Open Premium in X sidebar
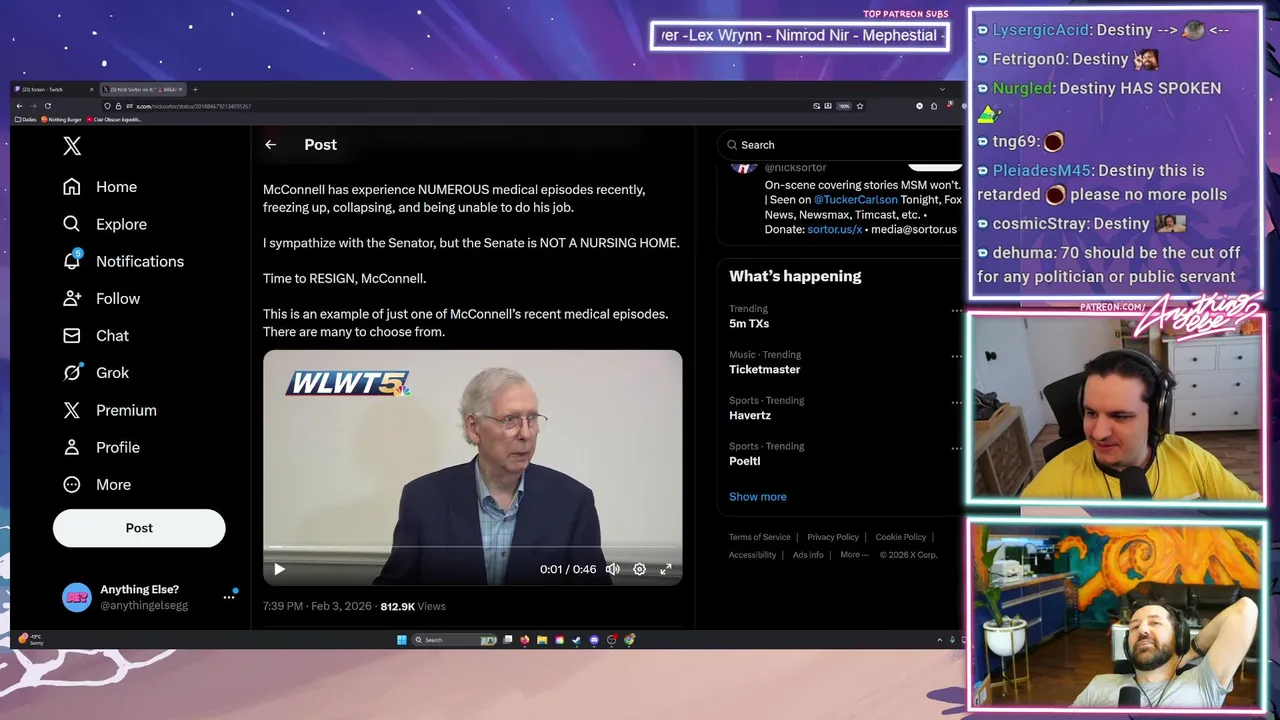The image size is (1280, 720). click(110, 410)
